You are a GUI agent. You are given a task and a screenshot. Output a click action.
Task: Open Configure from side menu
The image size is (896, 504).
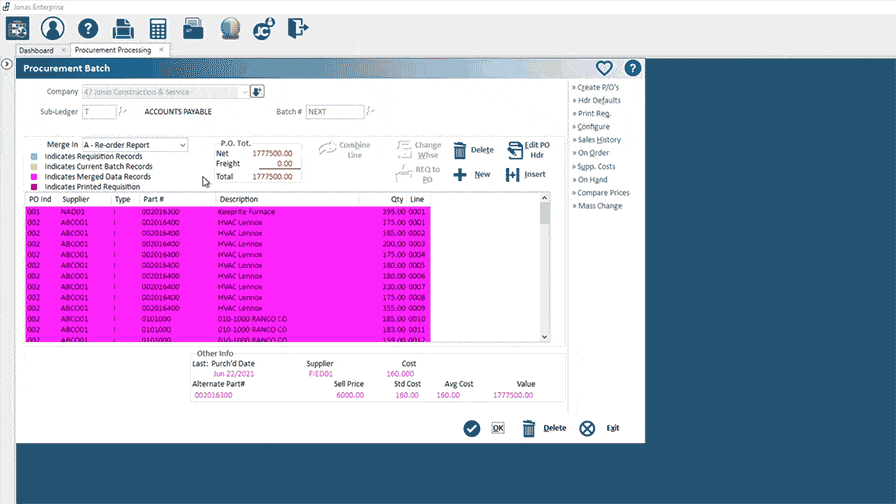[x=593, y=126]
